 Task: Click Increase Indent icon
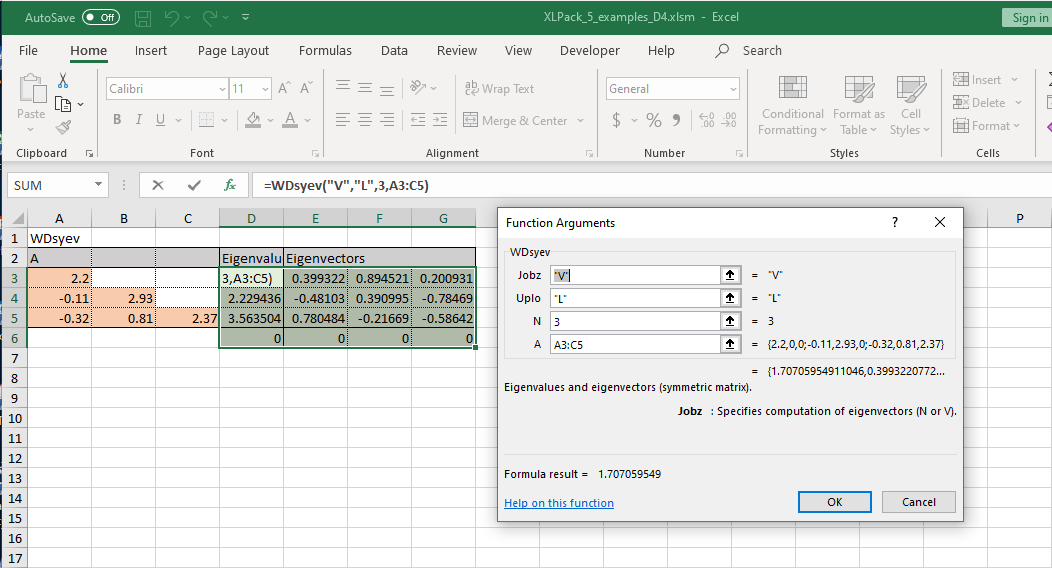(440, 120)
